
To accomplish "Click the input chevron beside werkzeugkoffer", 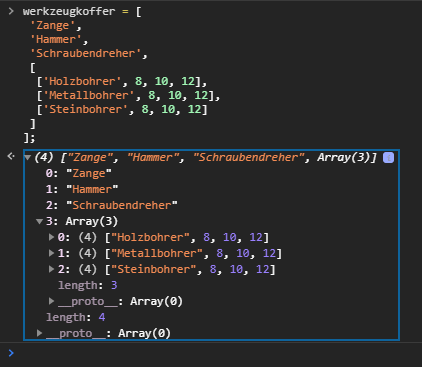I will [11, 11].
